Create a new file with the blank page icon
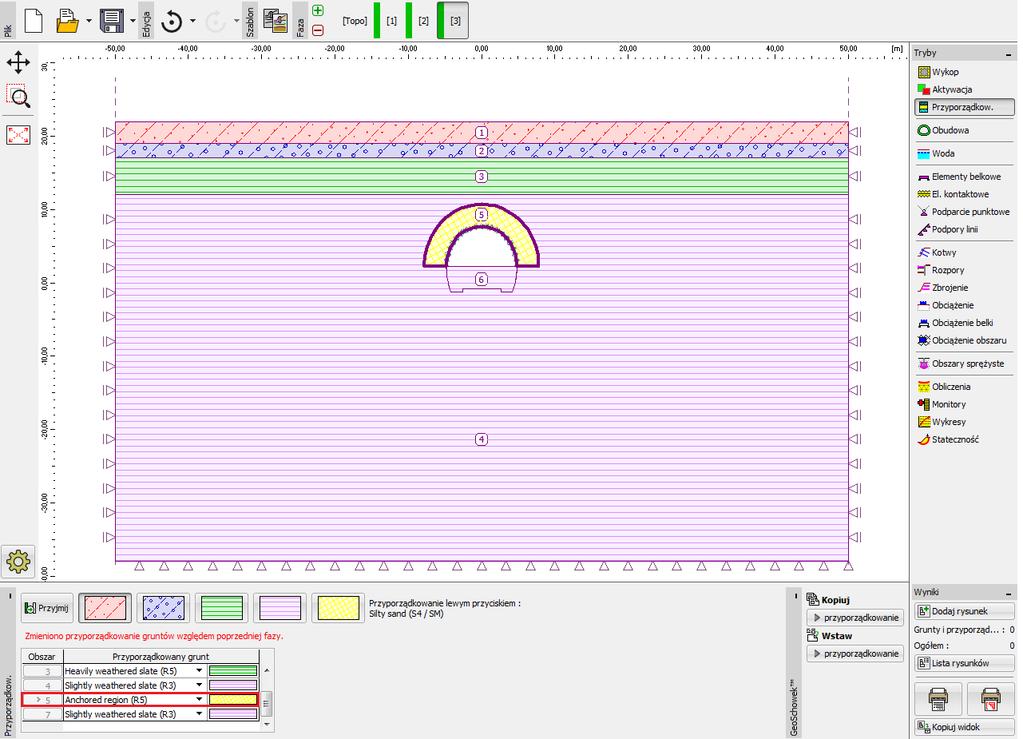Screen dimensions: 1023x739 point(33,20)
